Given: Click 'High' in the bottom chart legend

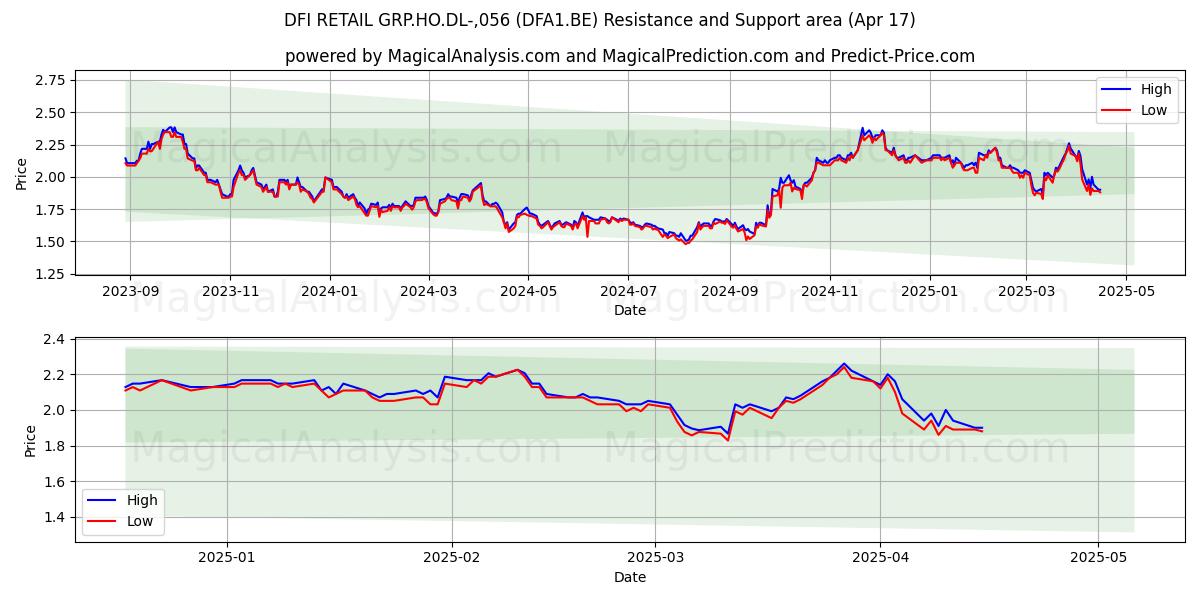Looking at the screenshot, I should click(x=142, y=500).
